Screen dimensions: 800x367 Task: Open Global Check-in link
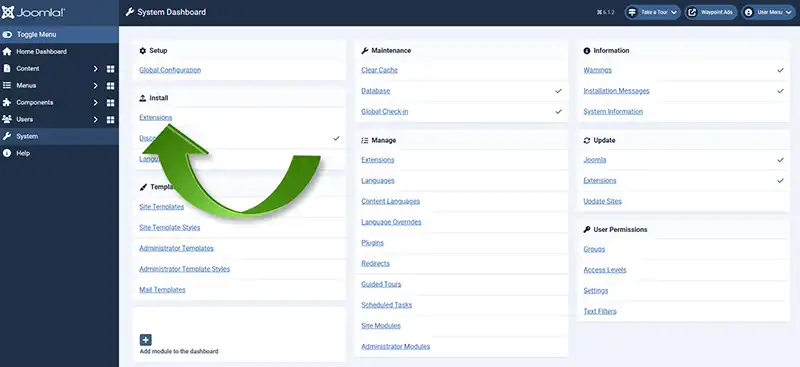click(x=385, y=111)
